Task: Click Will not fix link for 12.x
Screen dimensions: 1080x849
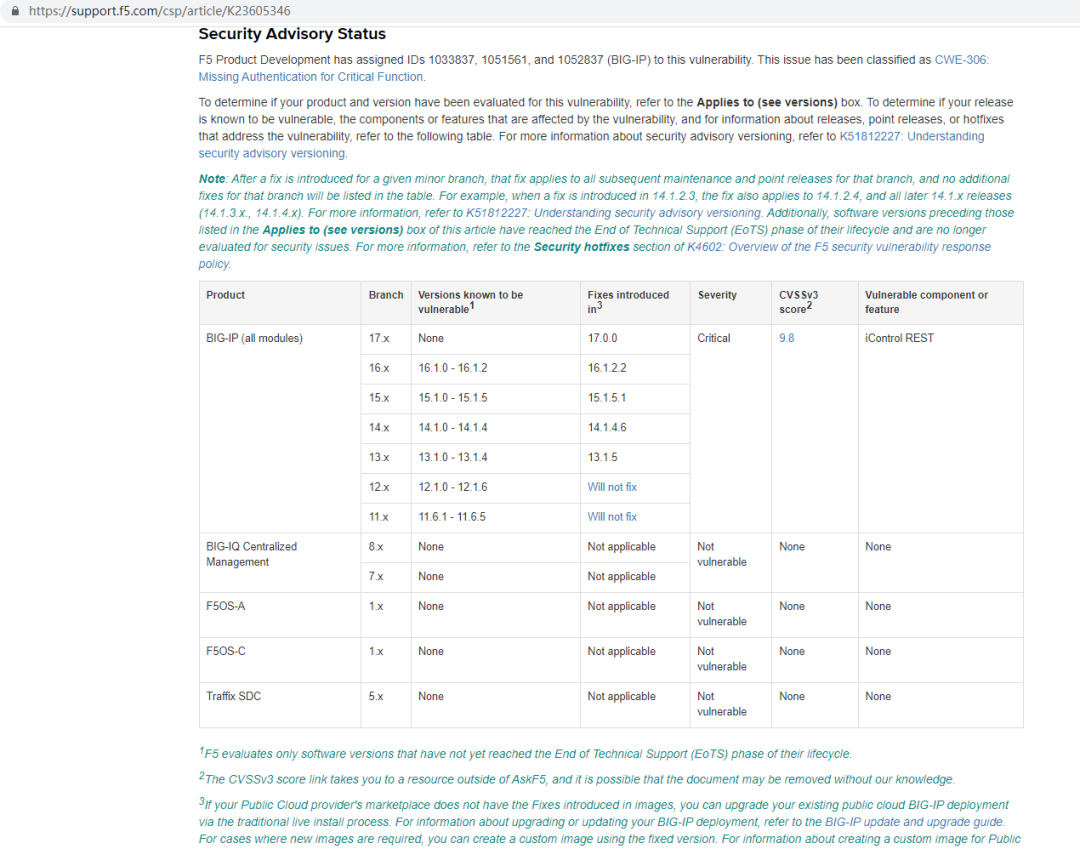Action: coord(612,487)
